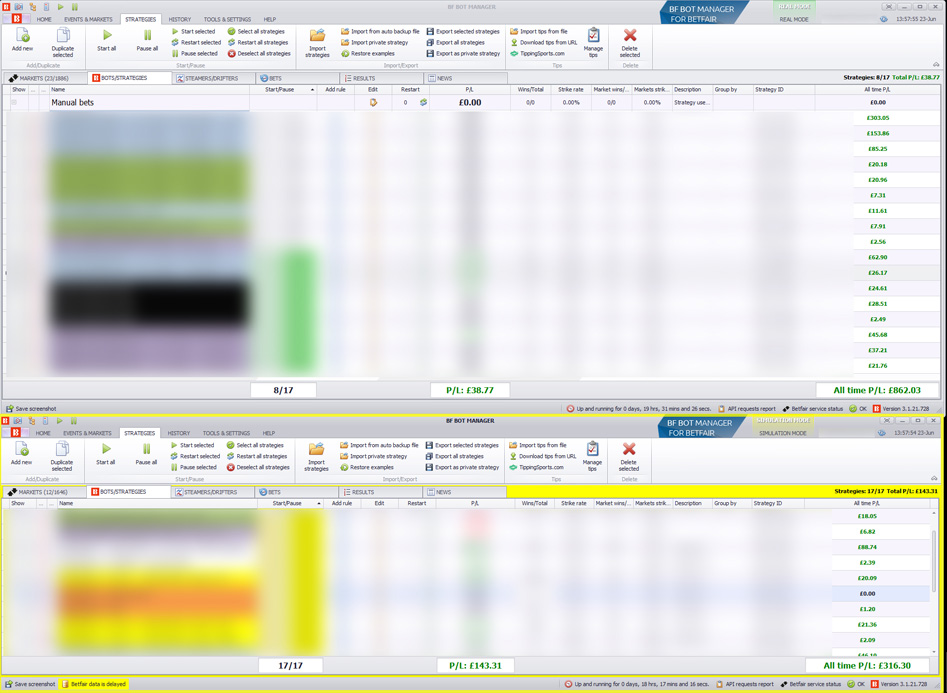This screenshot has width=947, height=693.
Task: Export as private strategy, Real Mode window
Action: (463, 53)
